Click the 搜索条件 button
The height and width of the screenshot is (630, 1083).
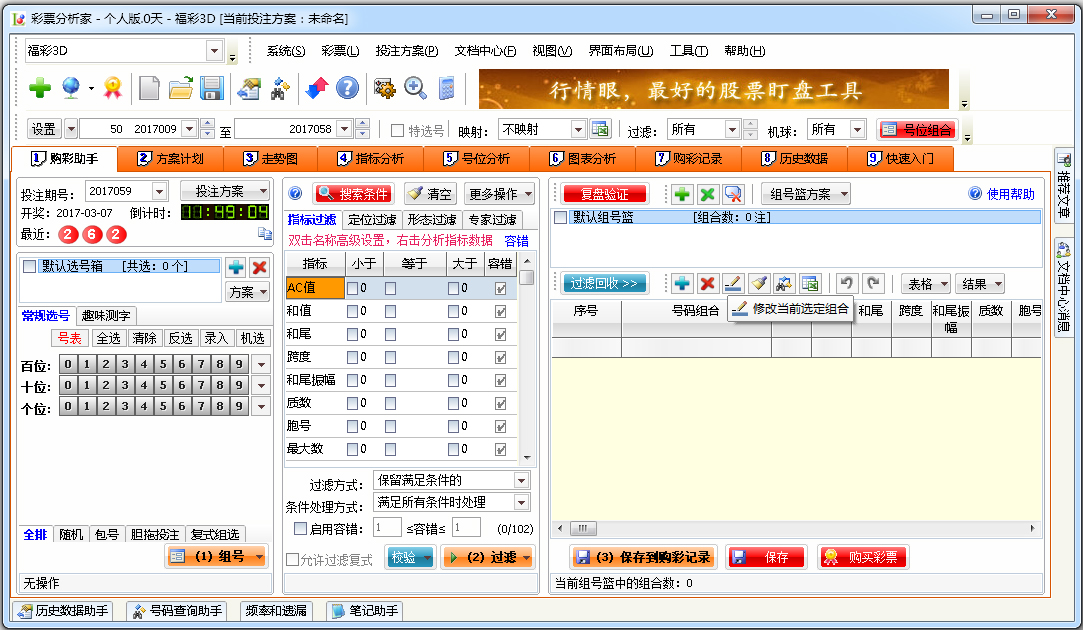coord(354,194)
